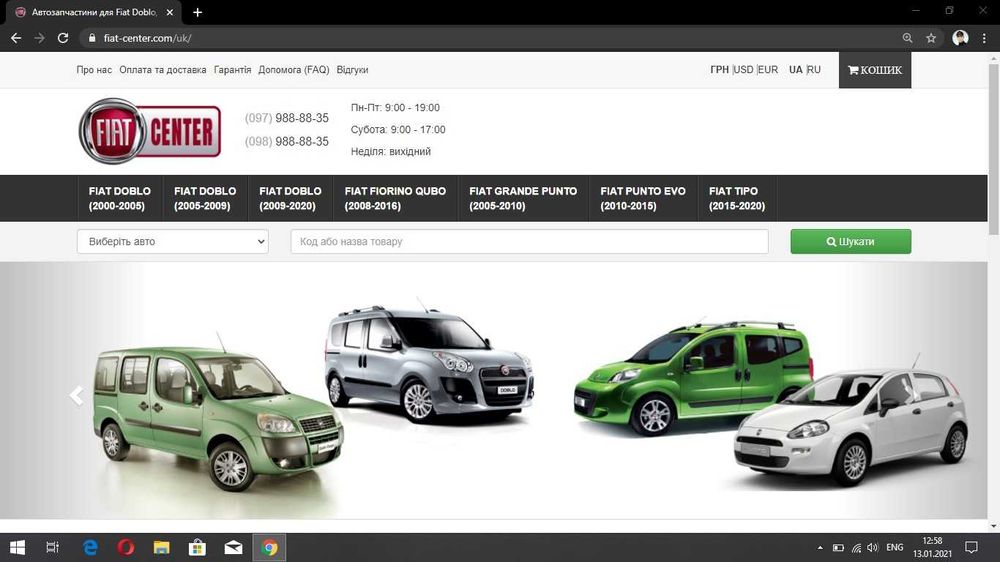The width and height of the screenshot is (1000, 562).
Task: Open Windows Start menu
Action: pos(17,547)
